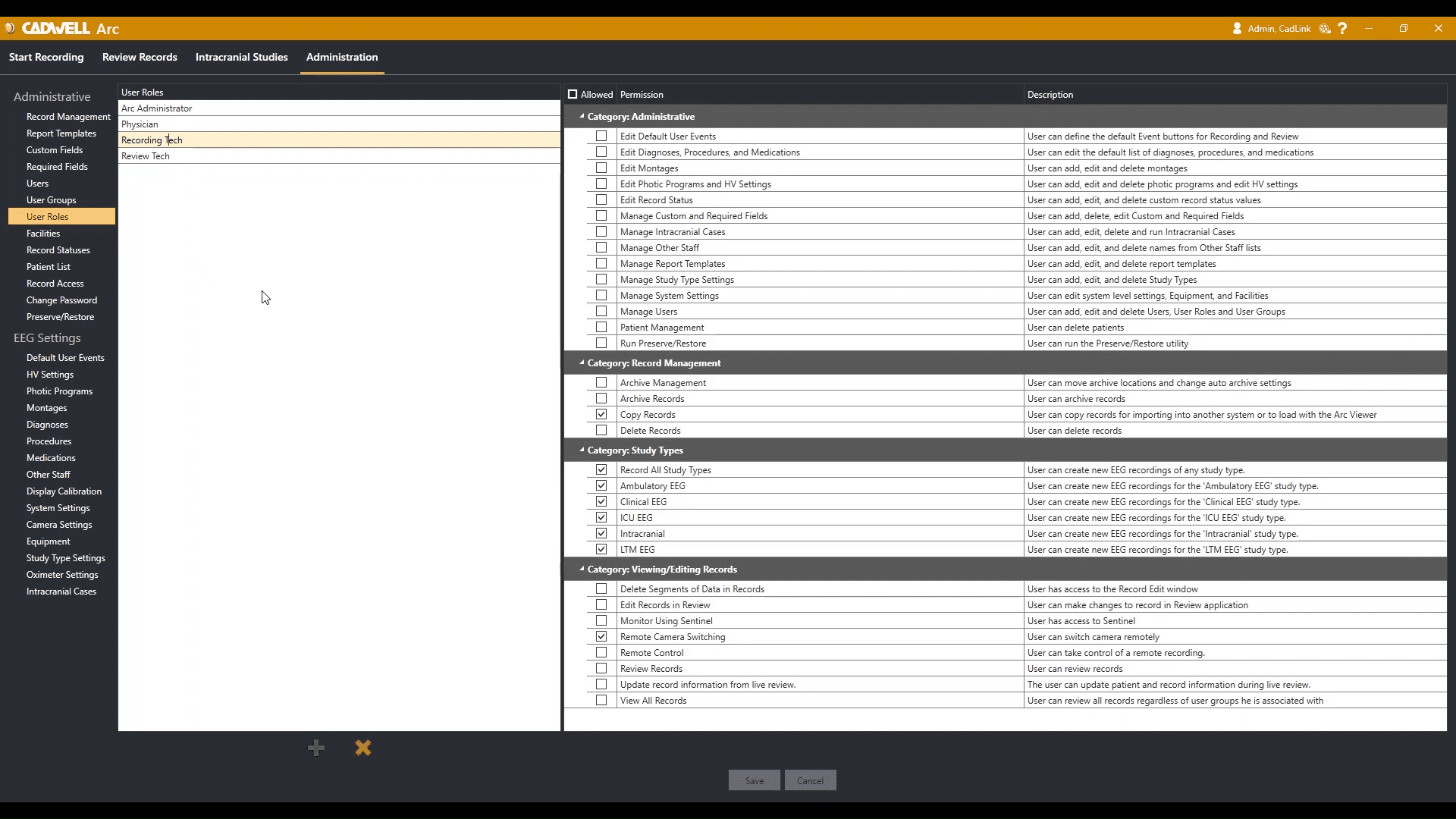Click the Save button
This screenshot has height=819, width=1456.
coord(754,781)
